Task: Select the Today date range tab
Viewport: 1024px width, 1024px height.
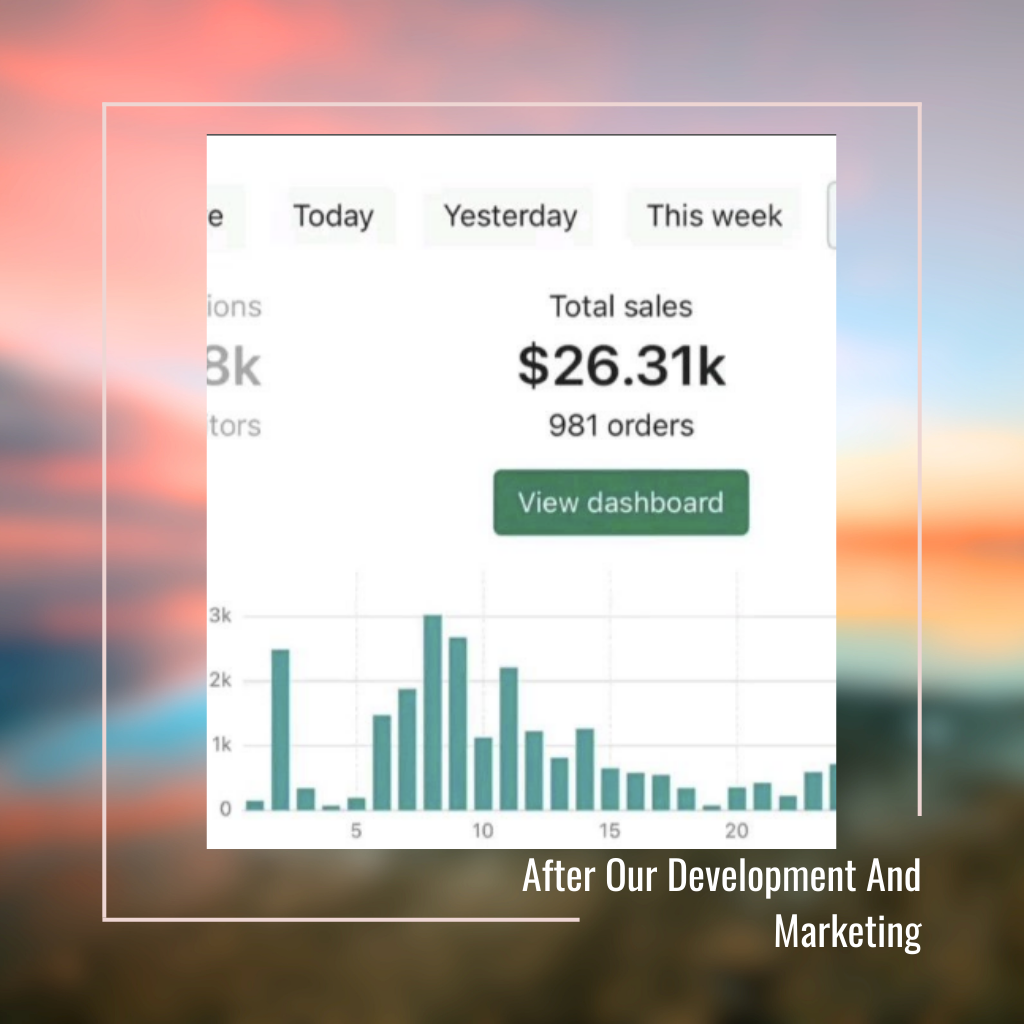Action: click(x=333, y=216)
